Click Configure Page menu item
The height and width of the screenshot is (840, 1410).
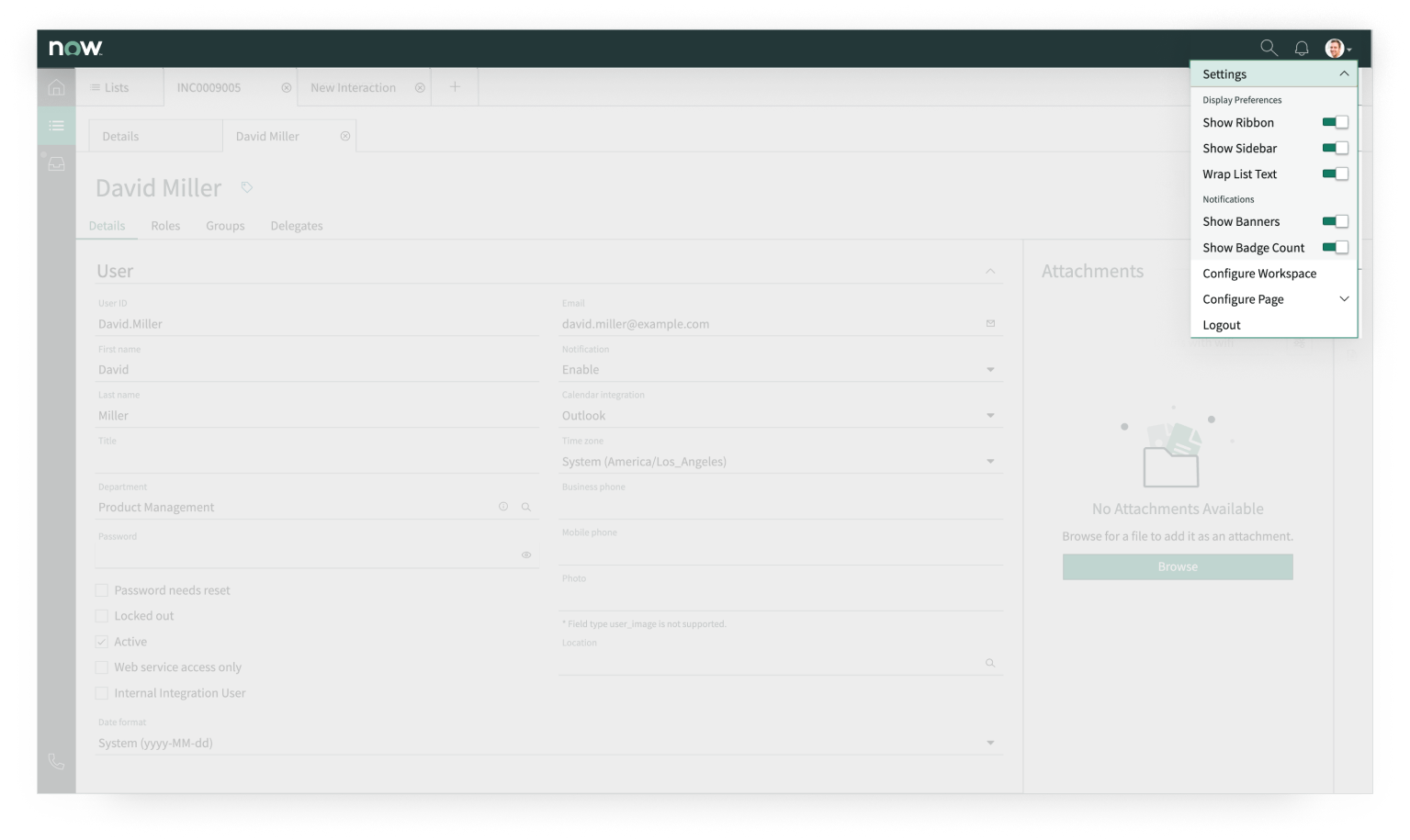[1273, 299]
